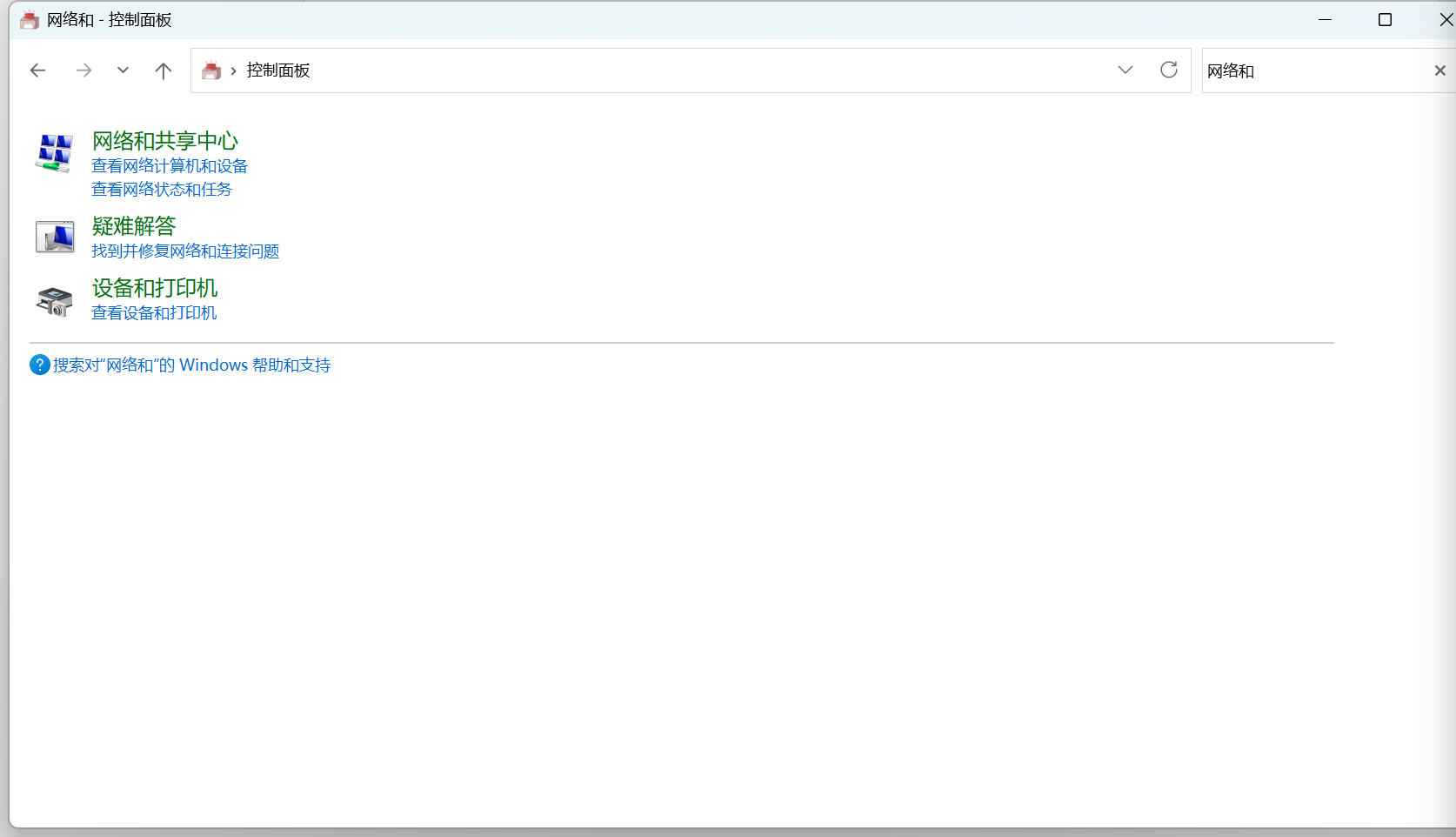The width and height of the screenshot is (1456, 837).
Task: Go up one level with up arrow
Action: [164, 70]
